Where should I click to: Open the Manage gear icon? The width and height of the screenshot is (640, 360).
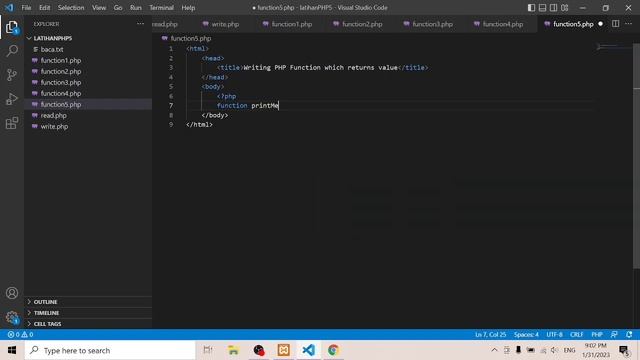(12, 317)
